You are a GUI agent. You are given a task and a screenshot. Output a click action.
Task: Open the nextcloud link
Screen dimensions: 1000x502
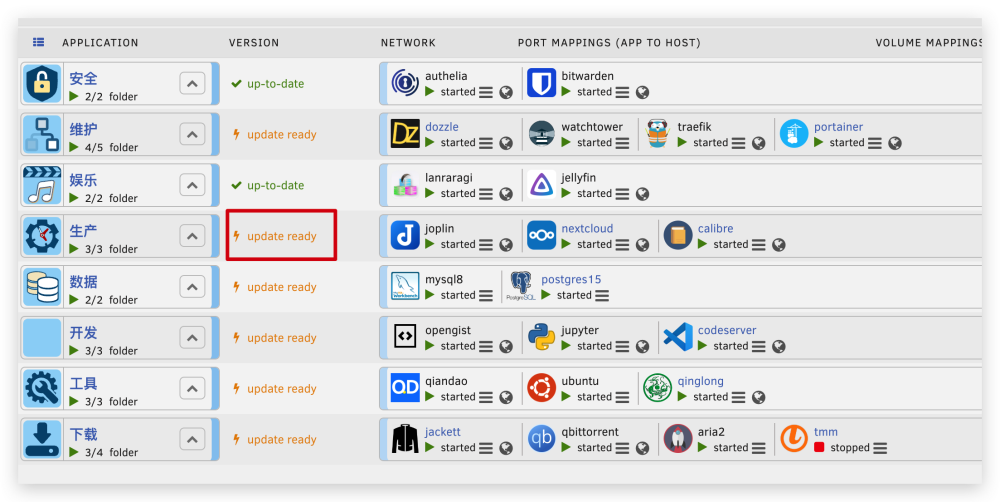coord(587,228)
